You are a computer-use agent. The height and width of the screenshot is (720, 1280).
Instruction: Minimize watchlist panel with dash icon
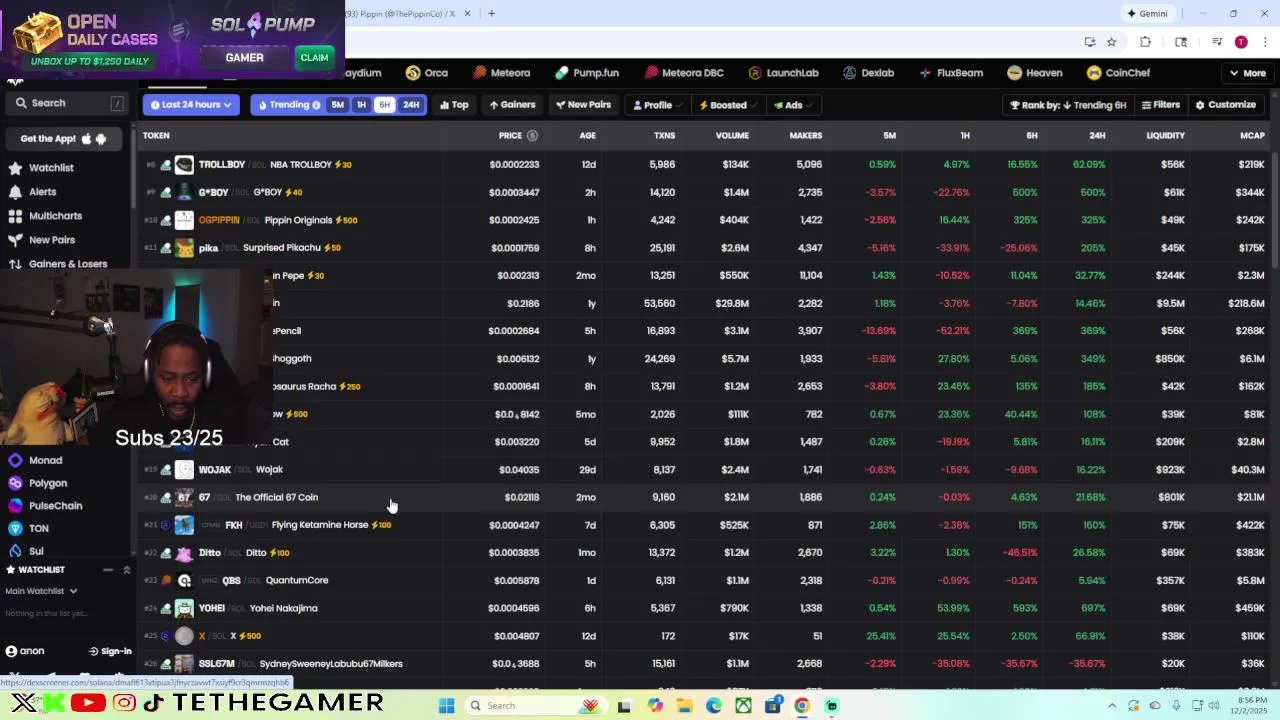(108, 570)
